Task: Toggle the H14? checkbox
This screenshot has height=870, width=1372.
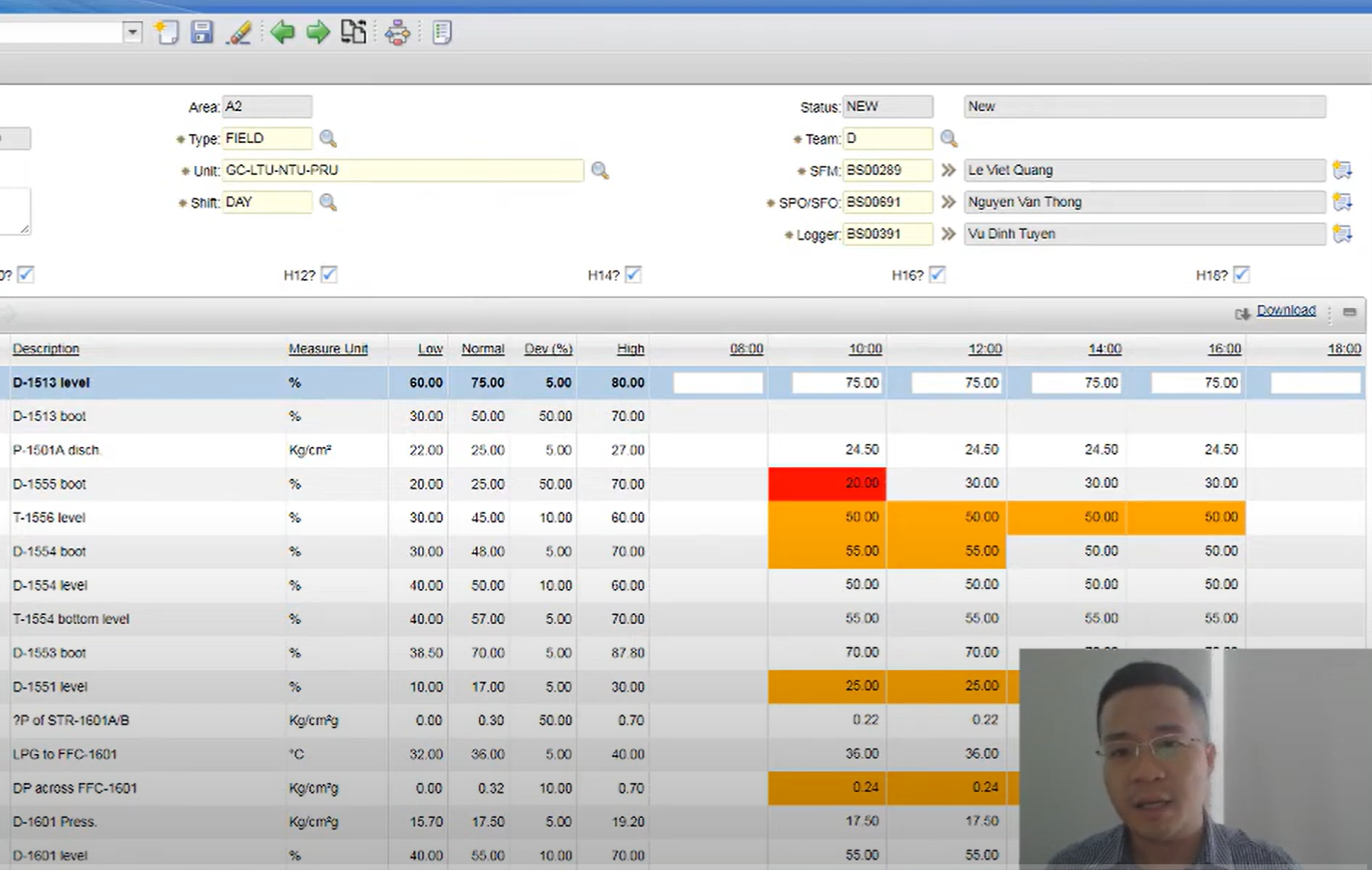Action: [633, 274]
